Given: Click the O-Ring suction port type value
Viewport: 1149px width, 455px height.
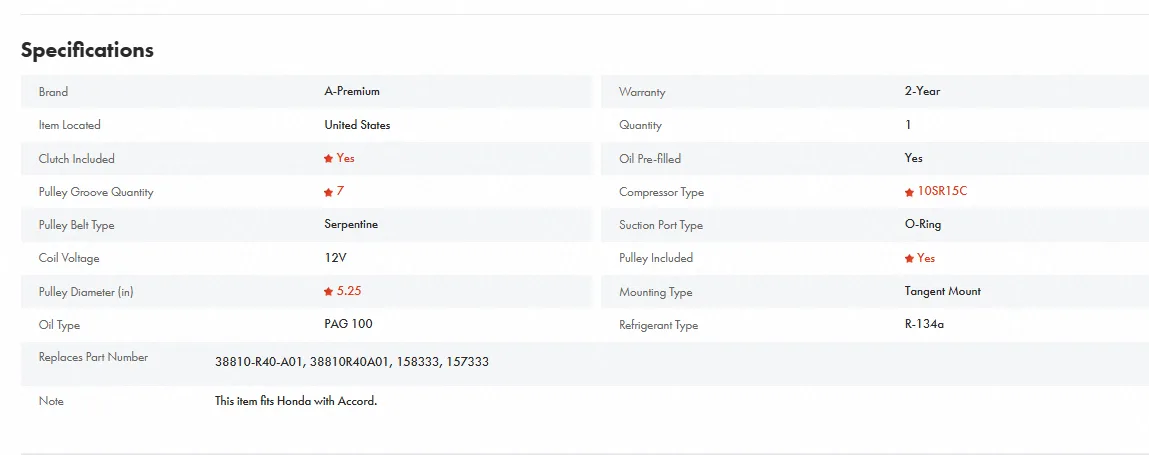Looking at the screenshot, I should [x=922, y=225].
